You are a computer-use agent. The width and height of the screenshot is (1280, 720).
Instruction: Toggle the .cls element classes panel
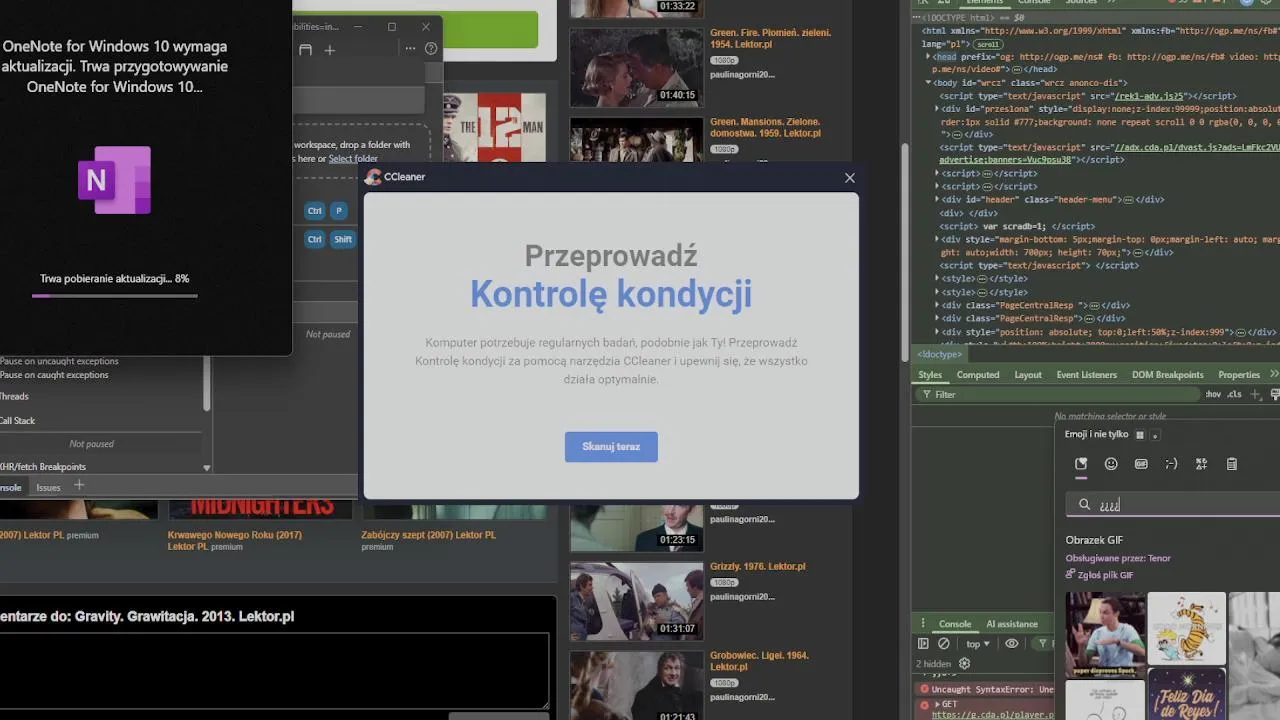click(1234, 394)
